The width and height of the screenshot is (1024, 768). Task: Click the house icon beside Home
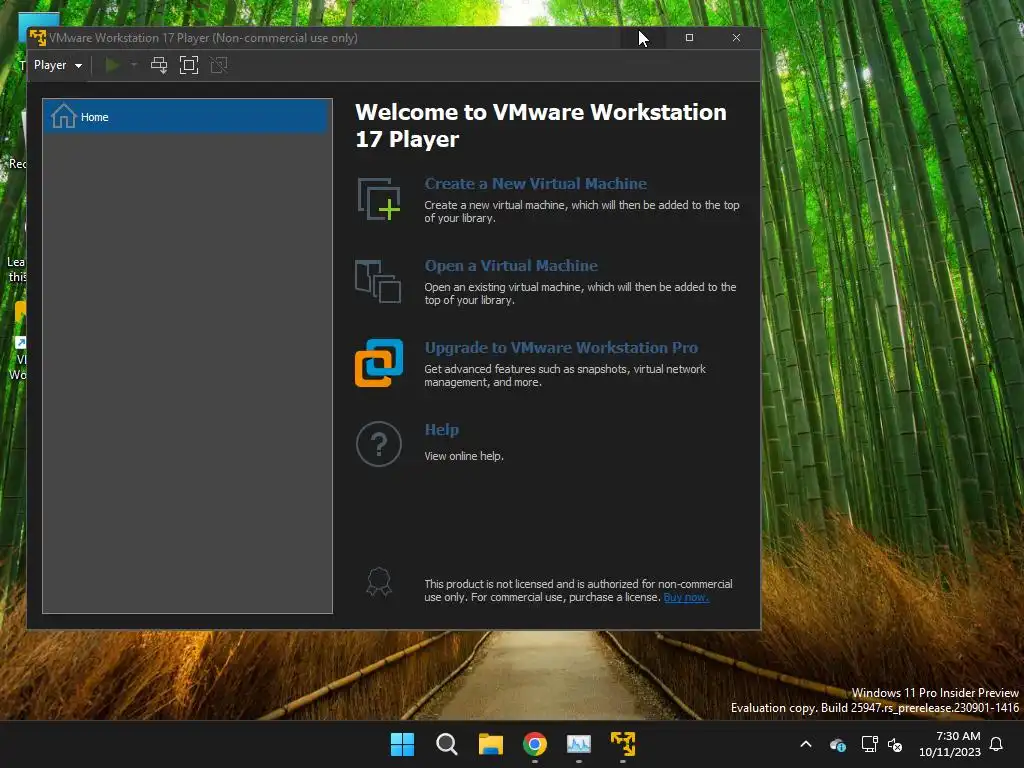63,116
